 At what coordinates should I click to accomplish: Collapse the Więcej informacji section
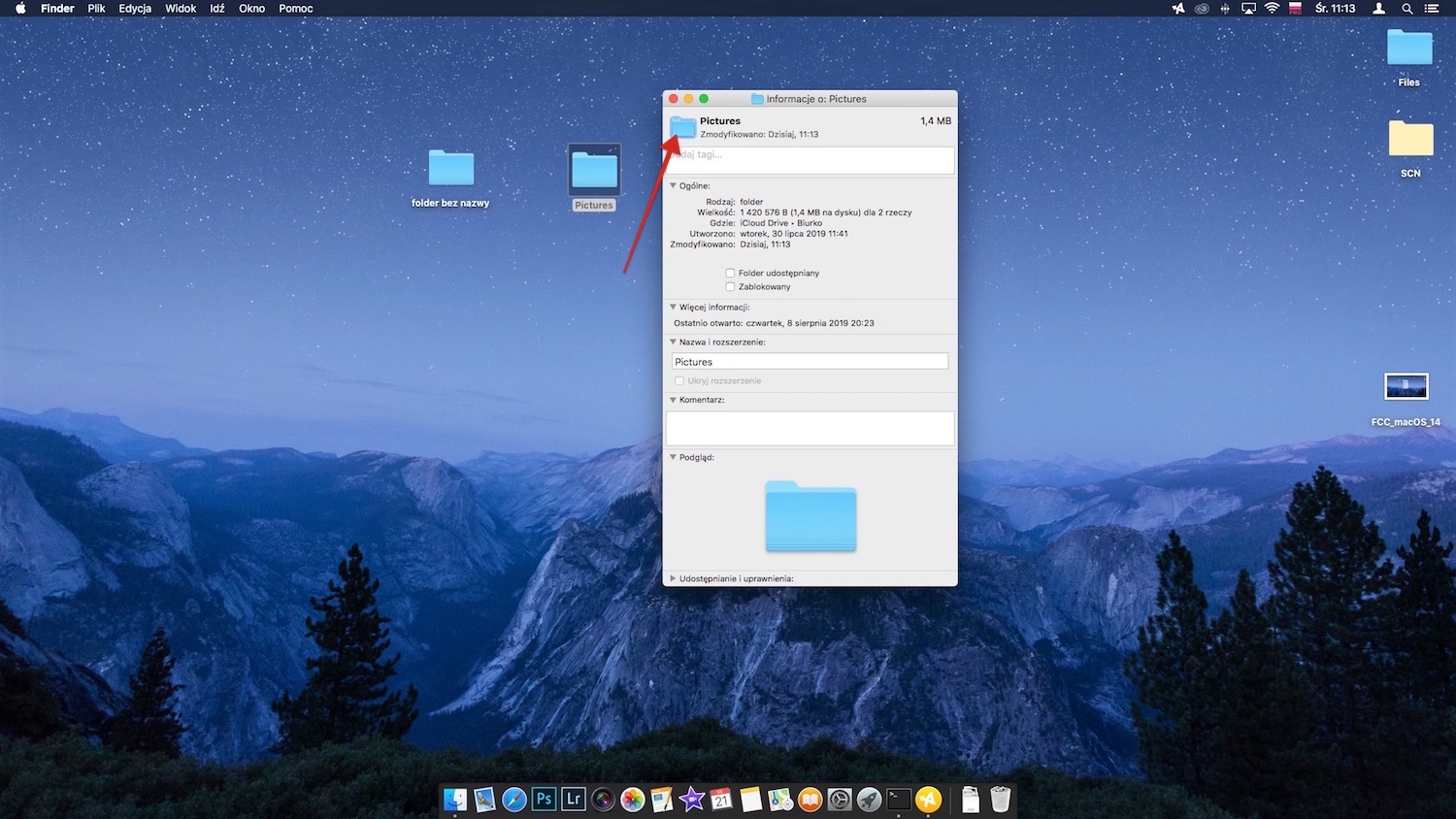[673, 307]
